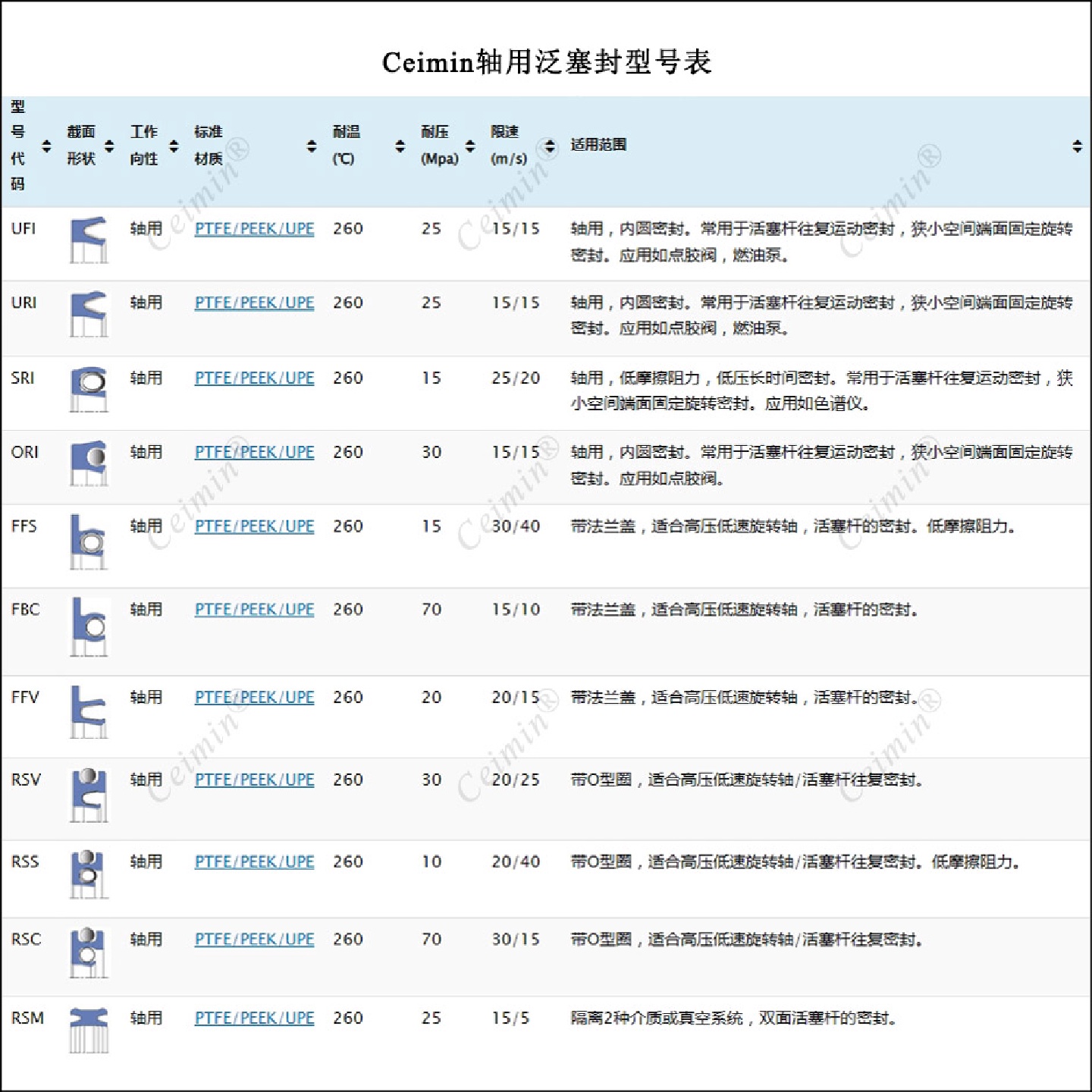Click the title Ceimin轴用泛塞封型号表
Viewport: 1092px width, 1092px height.
(547, 62)
